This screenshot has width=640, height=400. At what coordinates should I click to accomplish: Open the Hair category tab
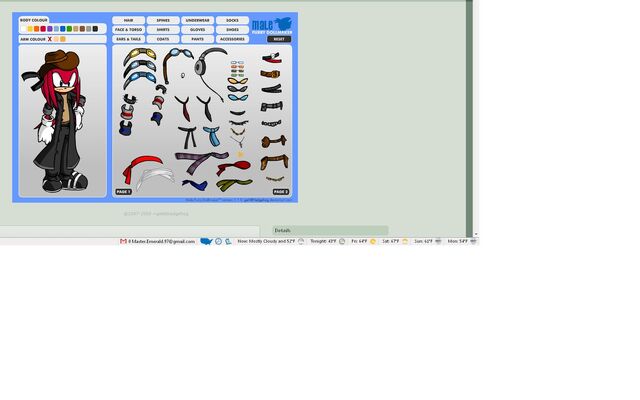point(129,20)
